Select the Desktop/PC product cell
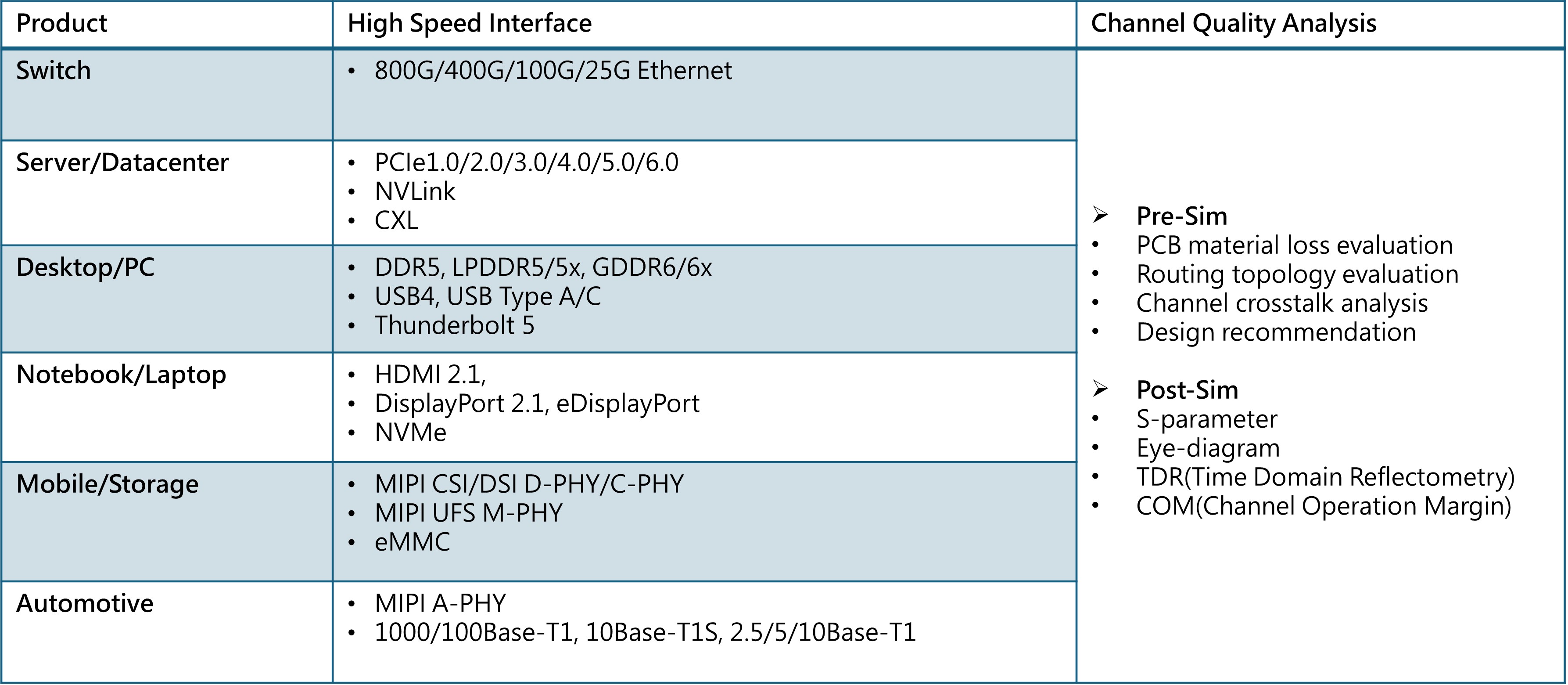1568x685 pixels. tap(167, 299)
